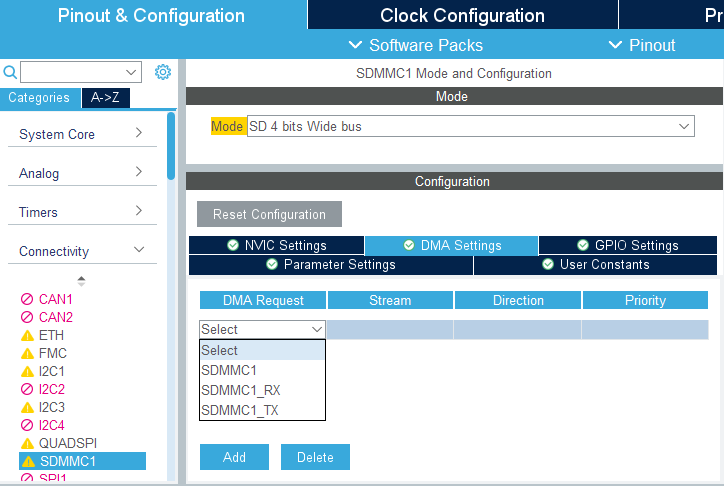Click the SDMMC1 warning icon

28,461
